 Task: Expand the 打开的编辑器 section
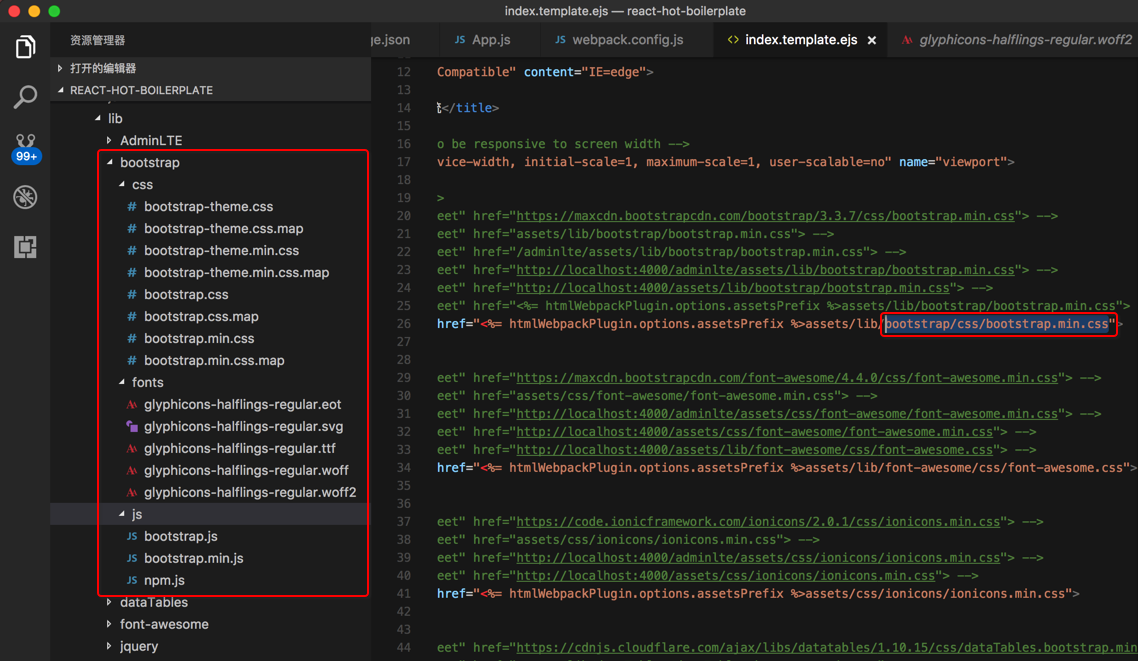[61, 69]
